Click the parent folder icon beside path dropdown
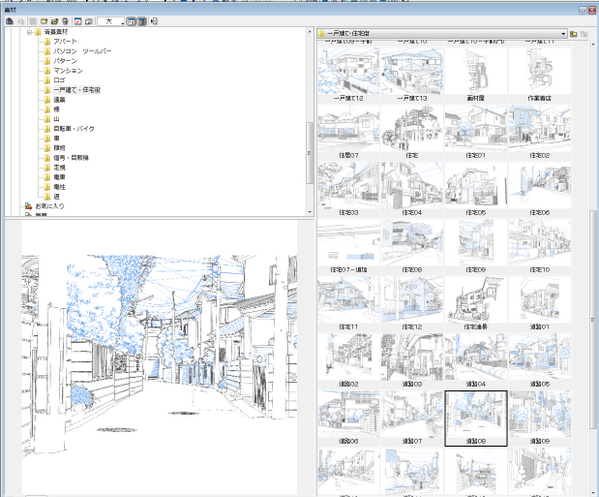This screenshot has width=599, height=497. [573, 34]
